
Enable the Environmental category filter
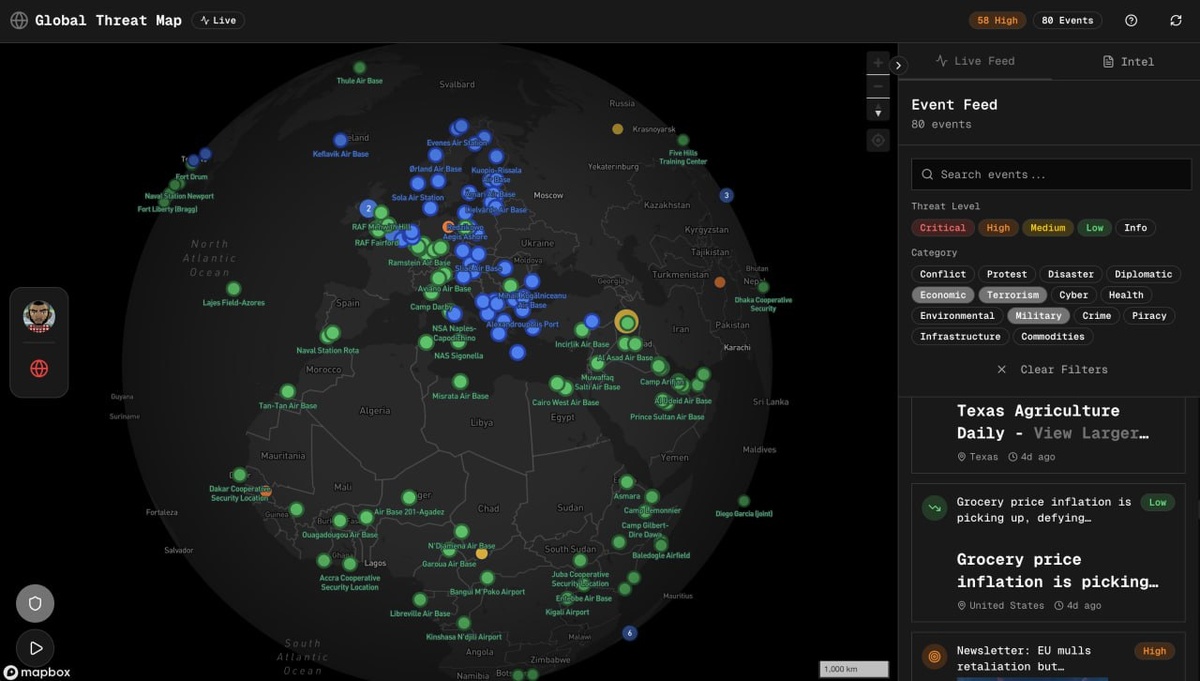(957, 316)
